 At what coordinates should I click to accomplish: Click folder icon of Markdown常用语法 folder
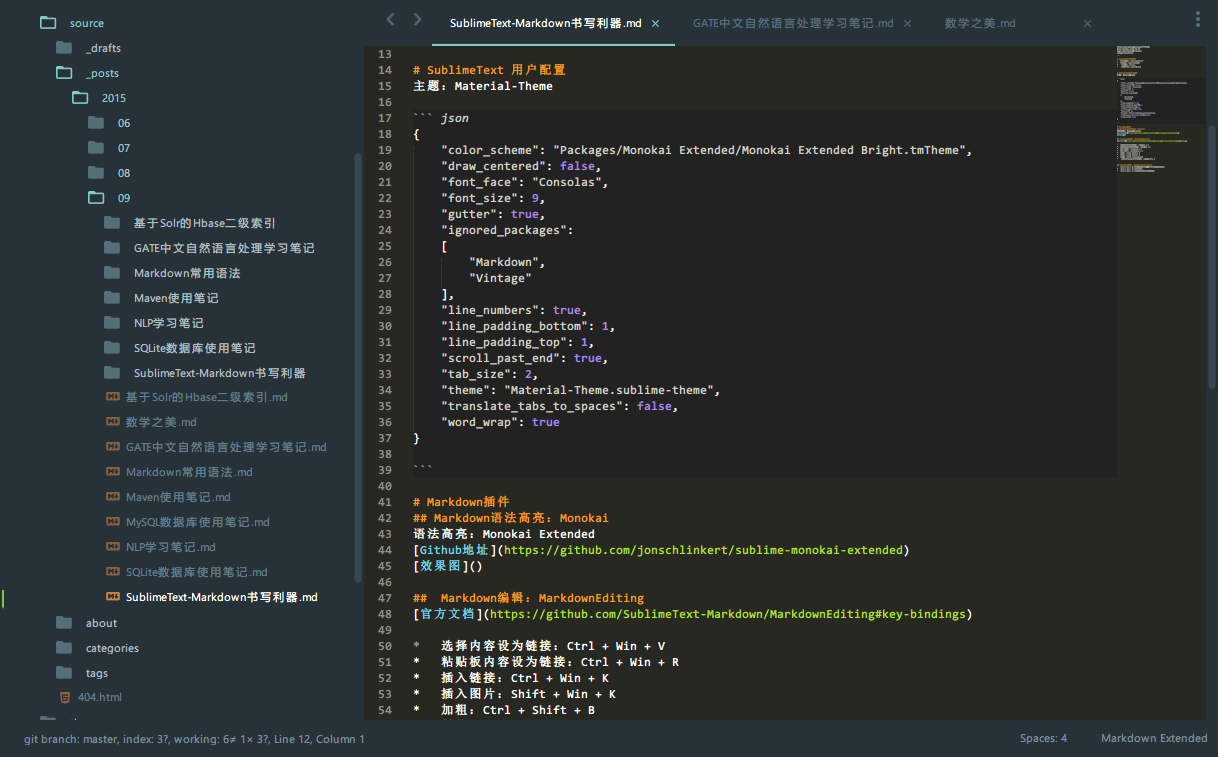point(112,272)
